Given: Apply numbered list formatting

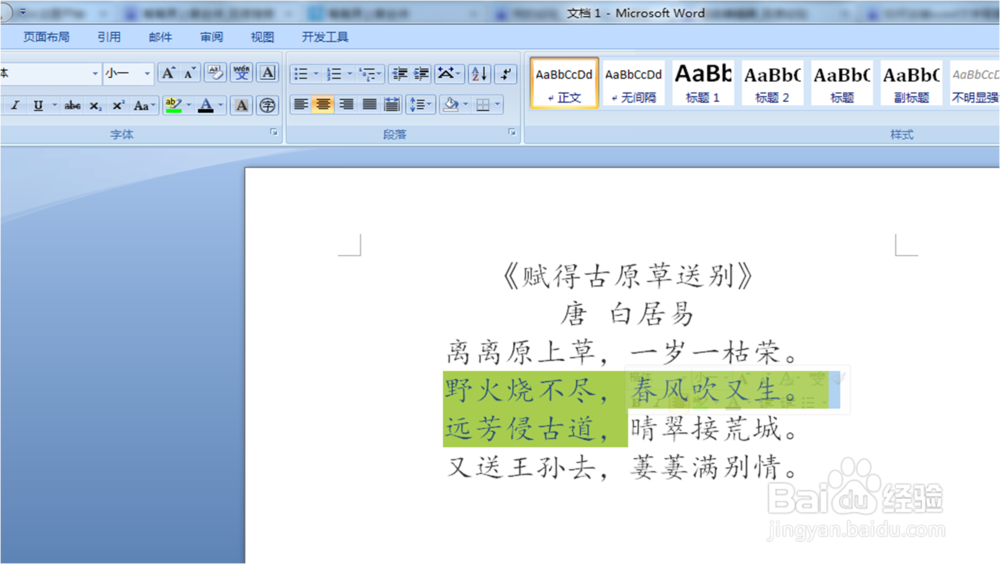Looking at the screenshot, I should pyautogui.click(x=334, y=74).
